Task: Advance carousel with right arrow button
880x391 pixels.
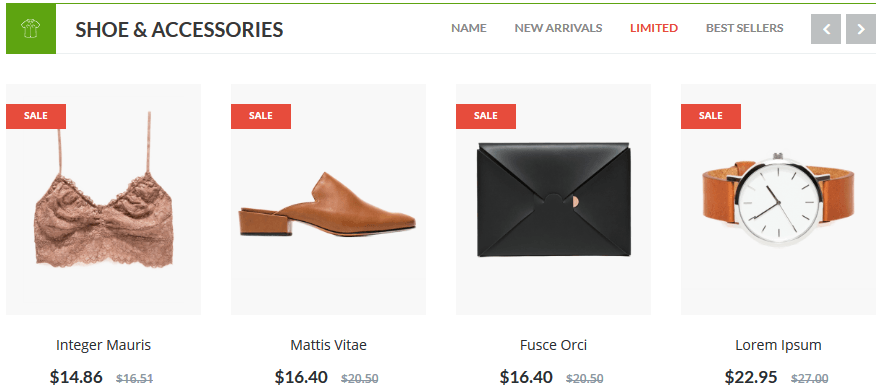Action: coord(860,29)
